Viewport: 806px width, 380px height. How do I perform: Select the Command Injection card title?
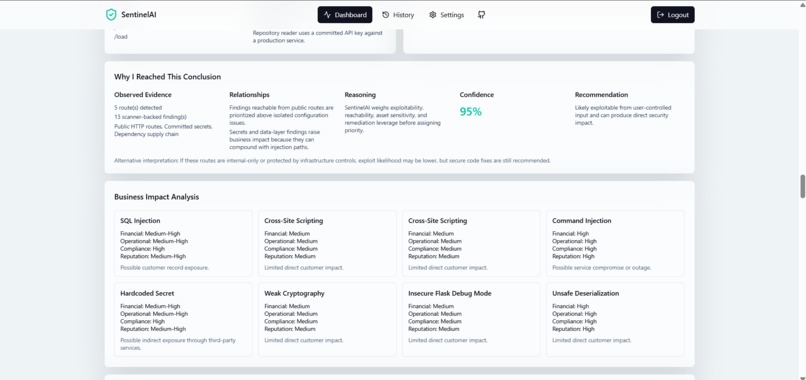(581, 221)
